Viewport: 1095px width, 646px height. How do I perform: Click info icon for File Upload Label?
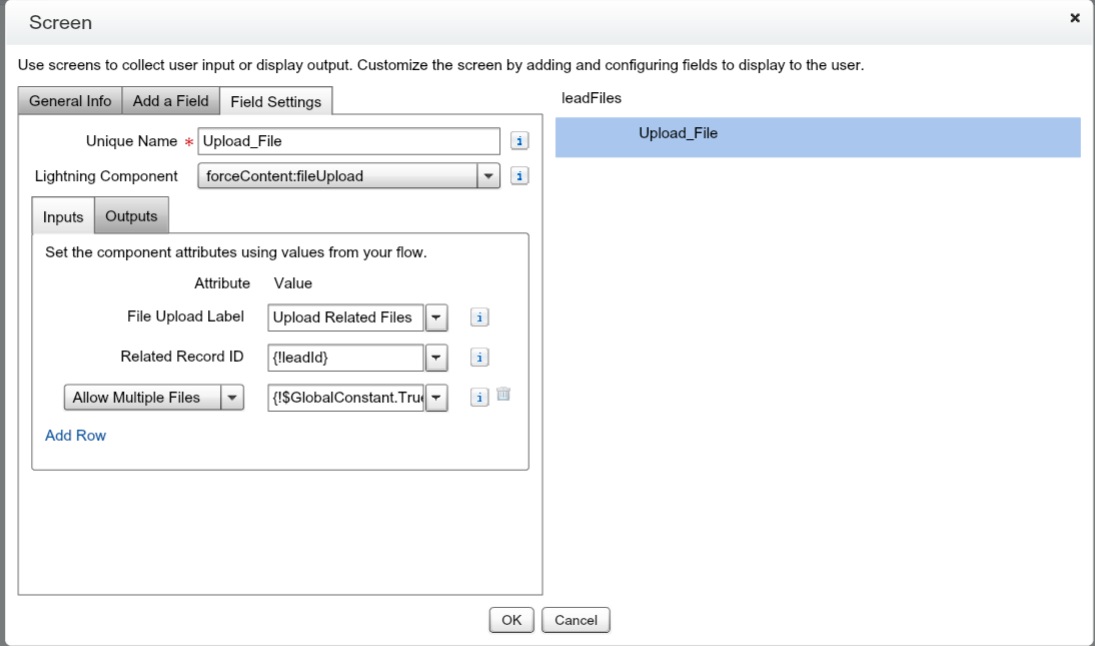pyautogui.click(x=479, y=318)
